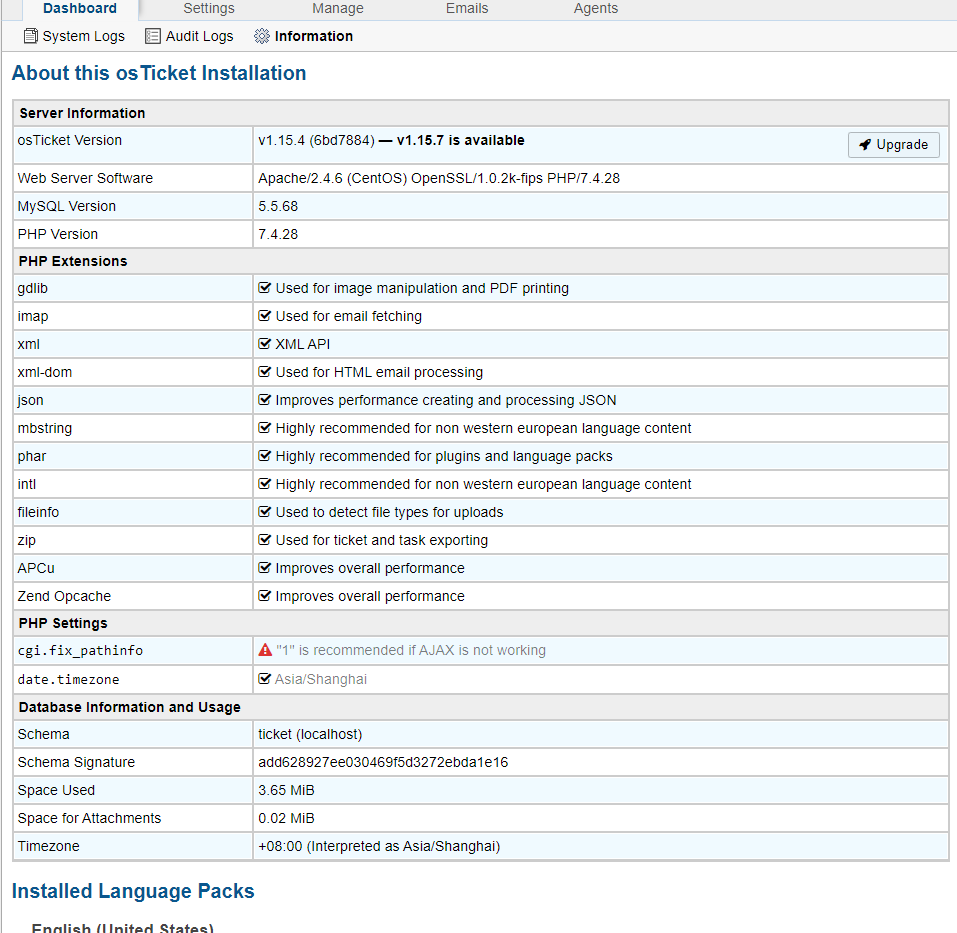Screen dimensions: 957x933
Task: Click 'Improves performance creating and processing JSON'
Action: (x=446, y=400)
